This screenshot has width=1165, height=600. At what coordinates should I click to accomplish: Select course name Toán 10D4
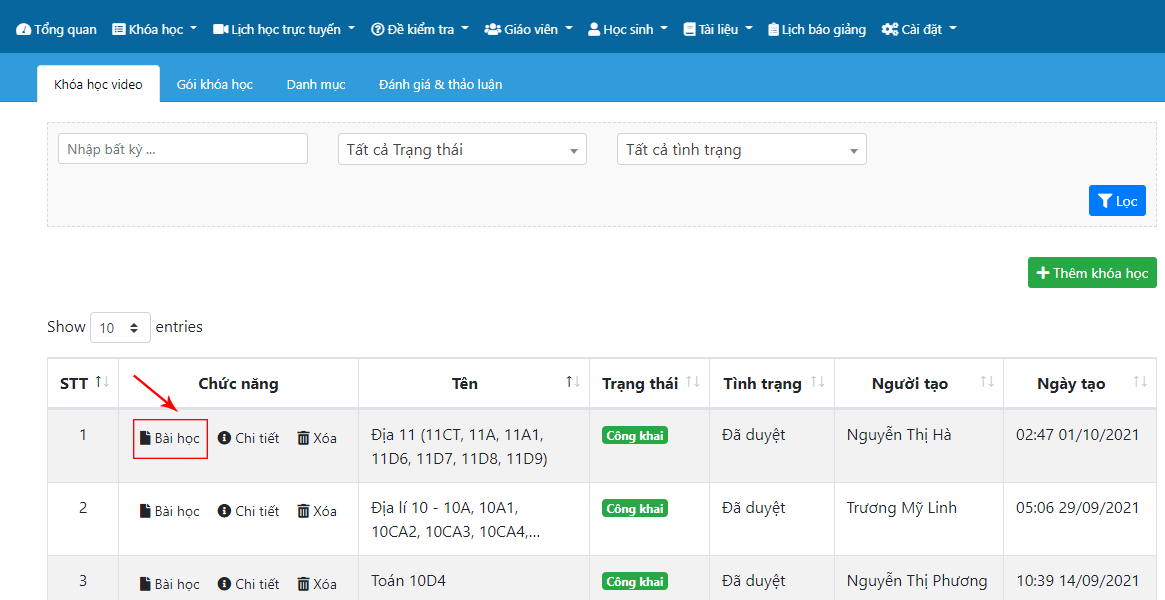pos(408,581)
